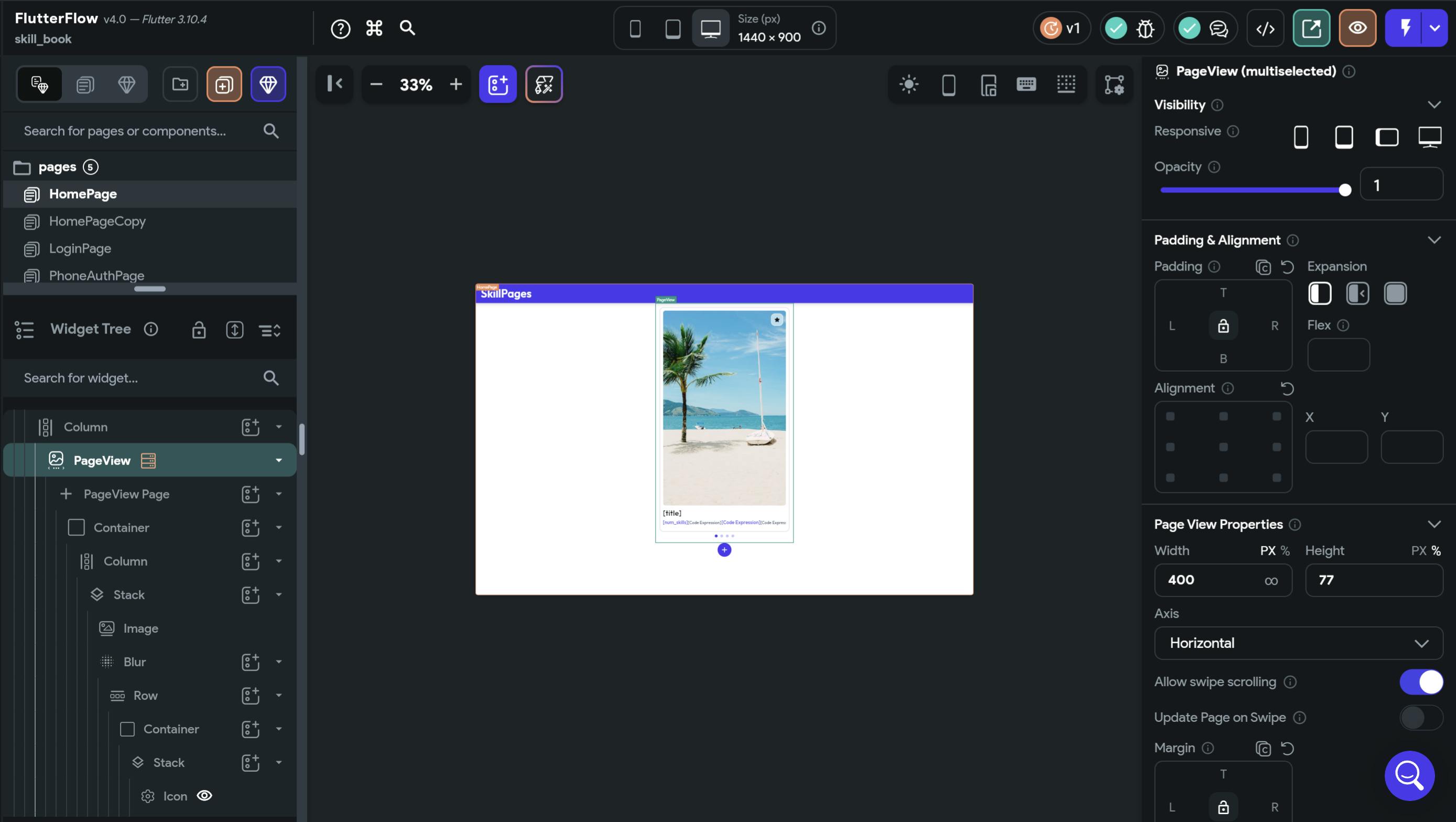The height and width of the screenshot is (822, 1456).
Task: Toggle visibility eye on Icon widget
Action: (x=204, y=796)
